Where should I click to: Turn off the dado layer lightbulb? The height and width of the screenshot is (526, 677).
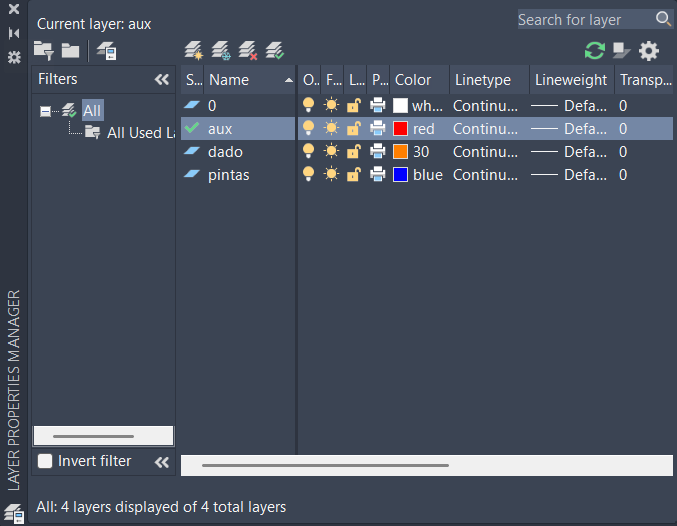click(x=309, y=151)
